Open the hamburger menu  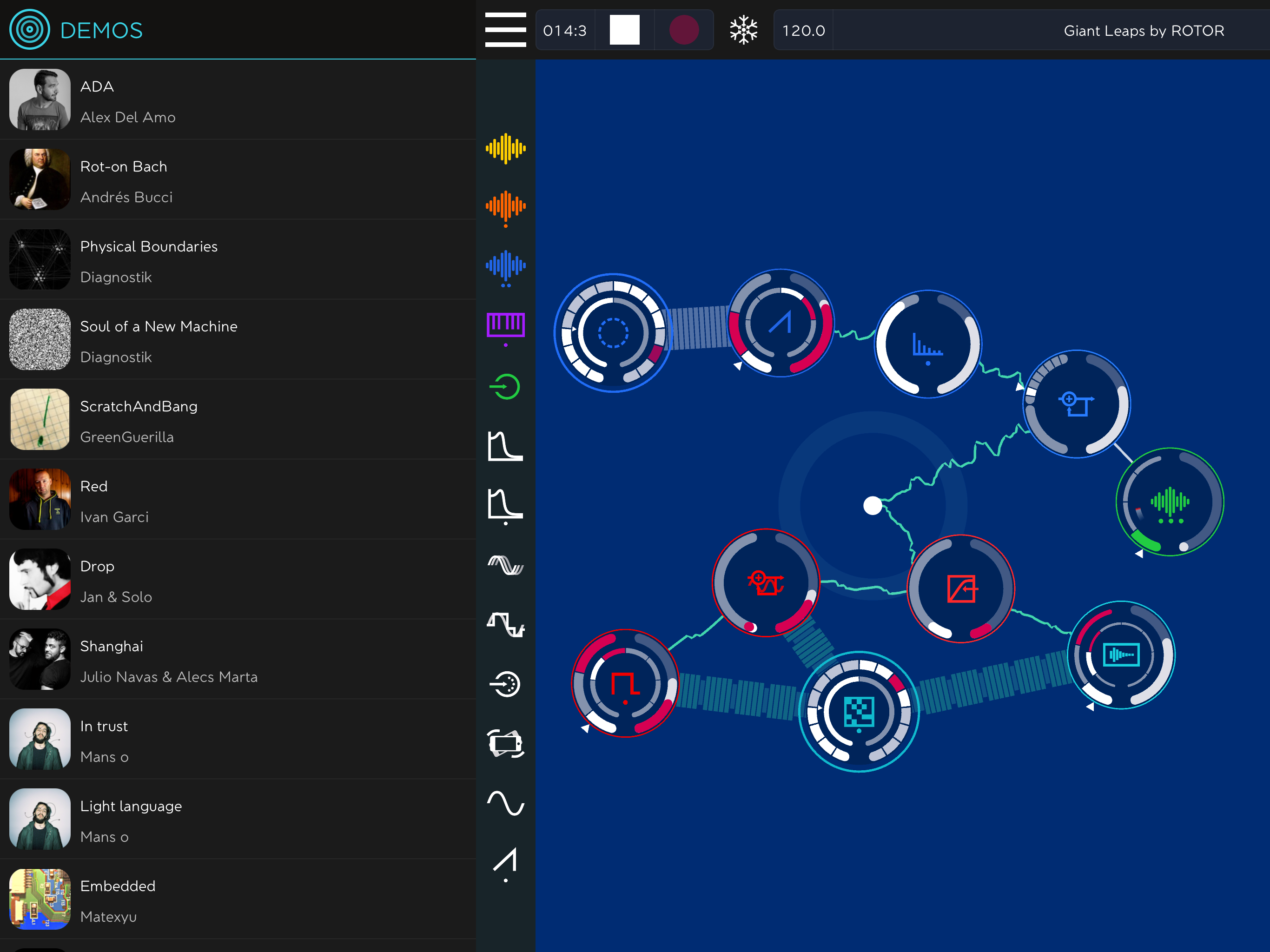[505, 30]
